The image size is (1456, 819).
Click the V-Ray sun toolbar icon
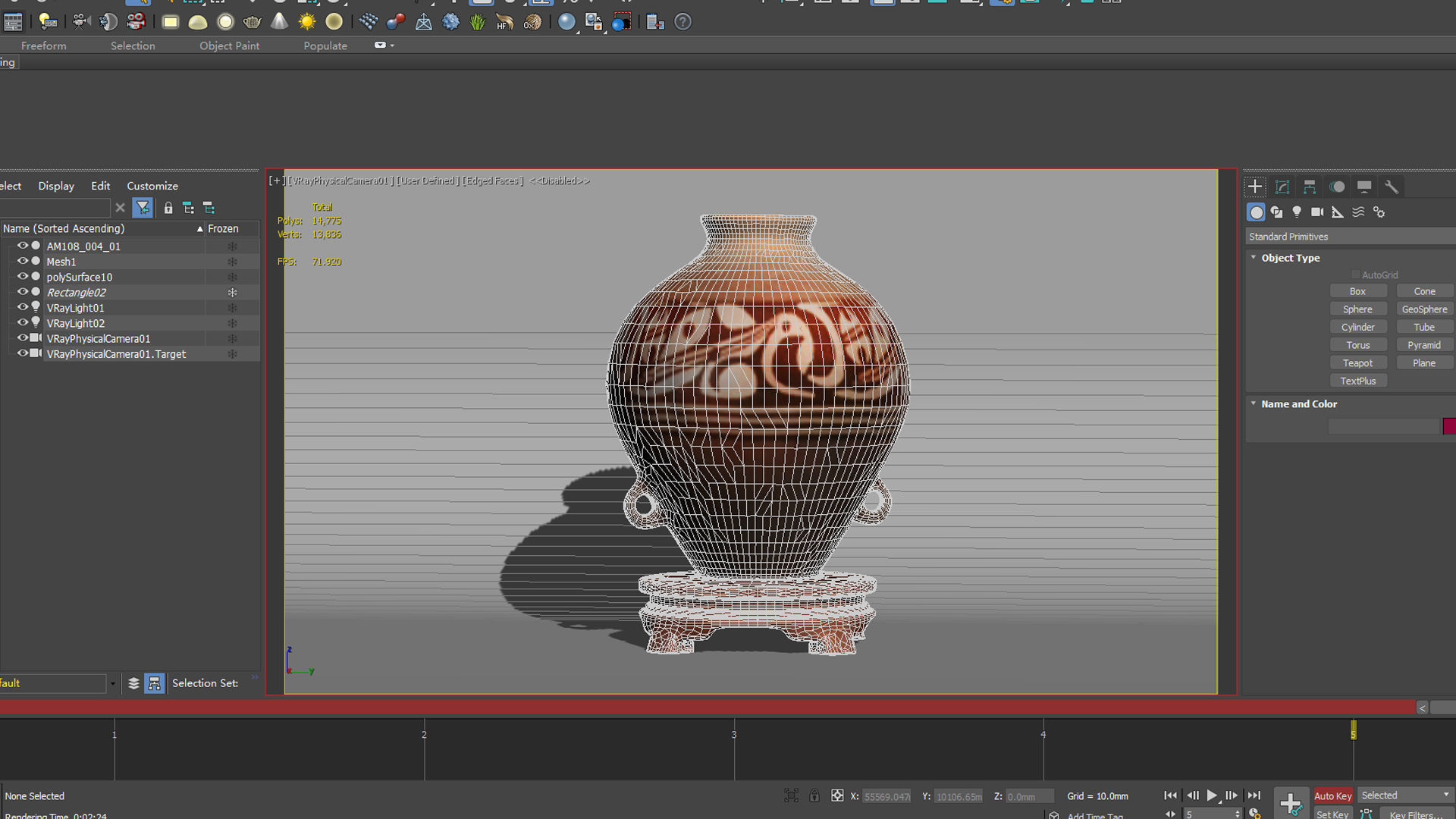click(307, 22)
